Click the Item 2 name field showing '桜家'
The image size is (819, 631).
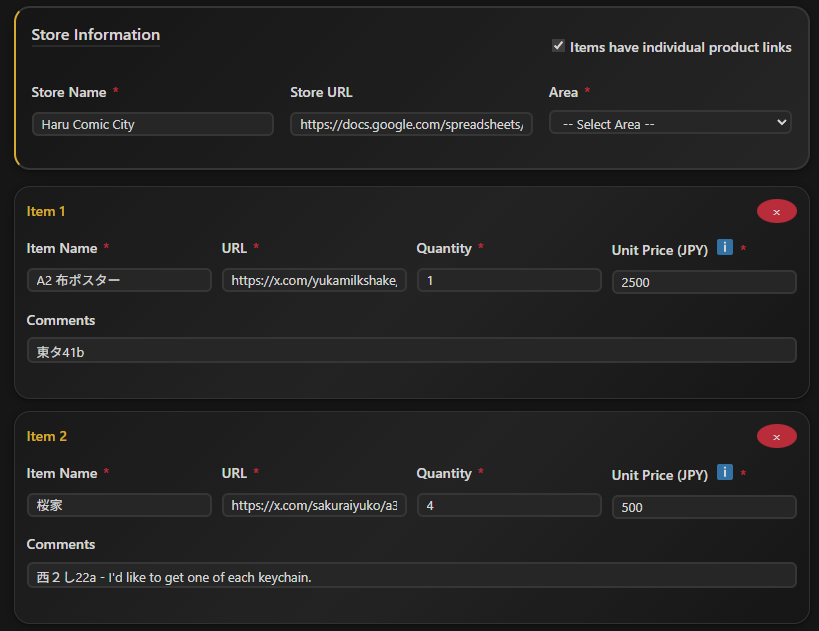tap(118, 505)
